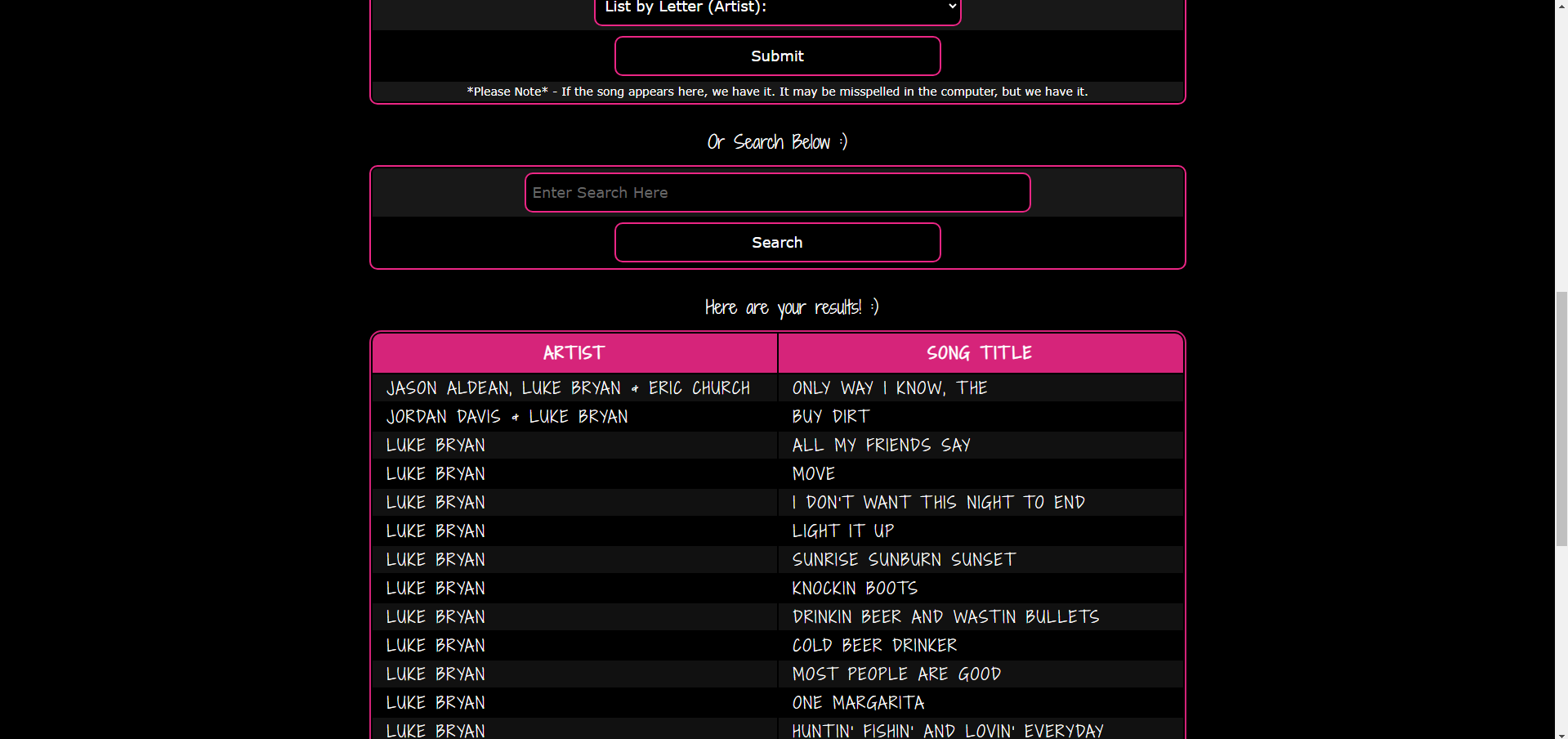Click the Here are your results heading

pos(792,307)
